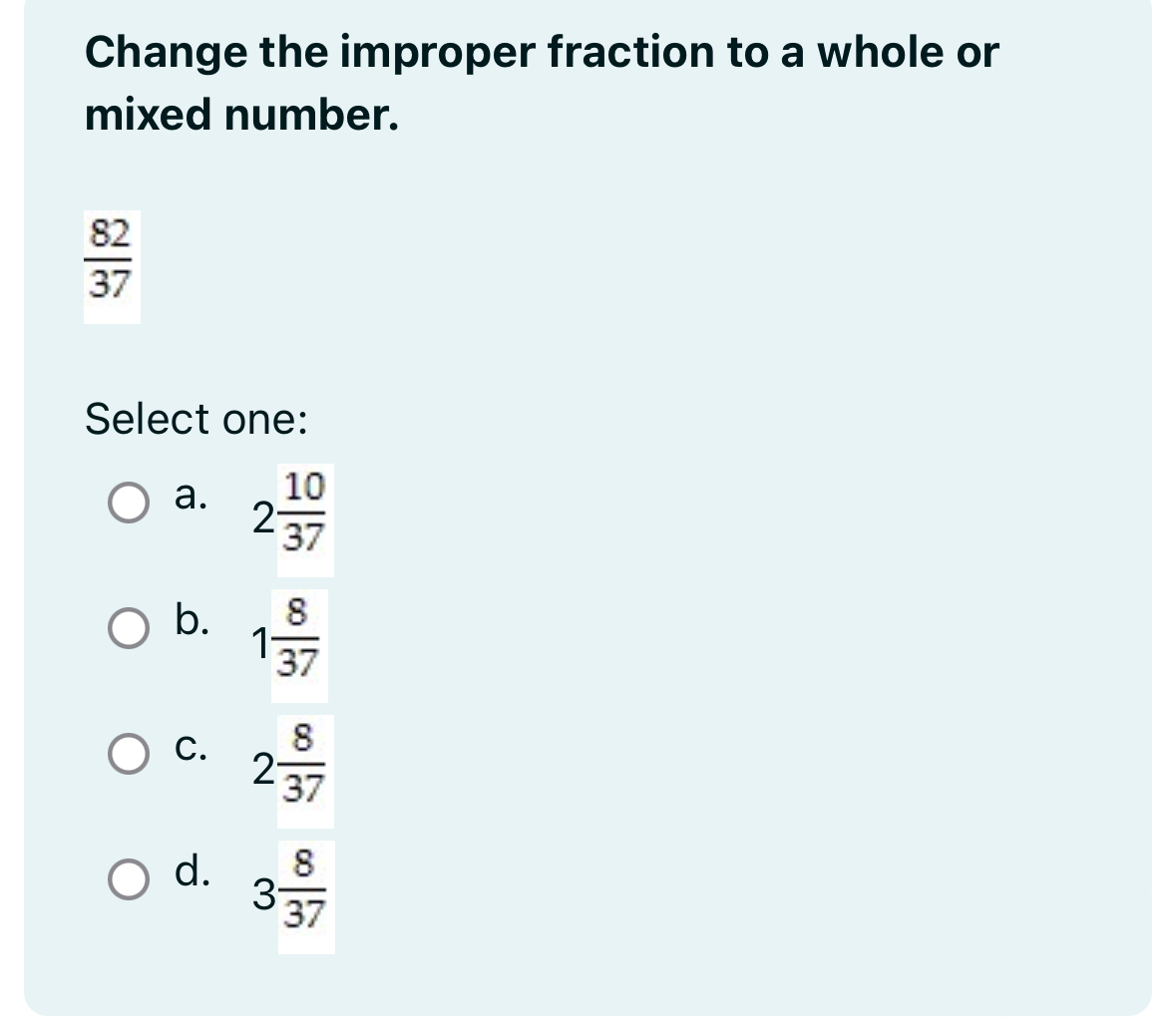Click the label 'd.' next to fourth option
Viewport: 1176px width, 1027px height.
(x=194, y=875)
